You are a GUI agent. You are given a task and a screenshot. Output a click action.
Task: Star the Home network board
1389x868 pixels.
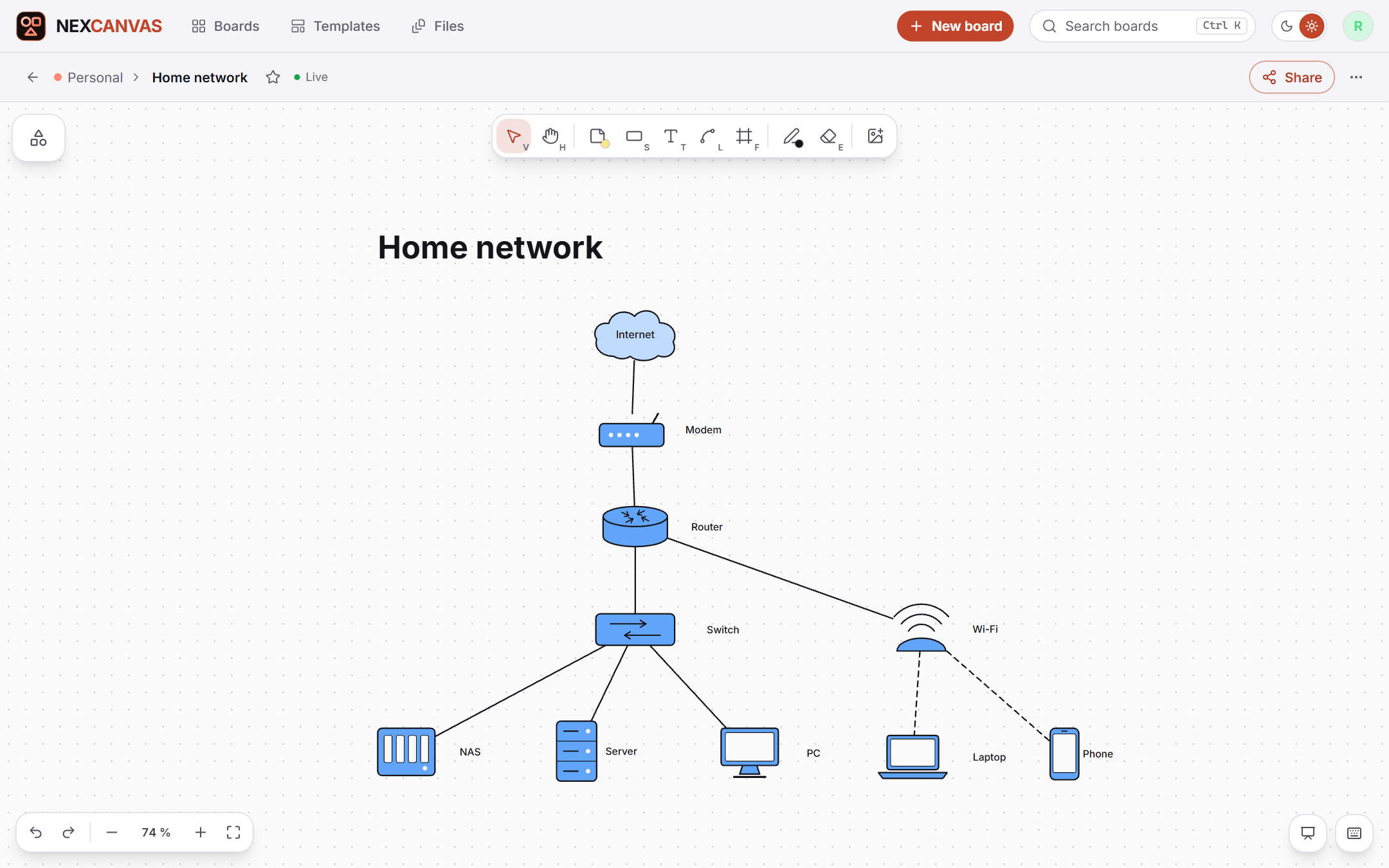tap(273, 77)
